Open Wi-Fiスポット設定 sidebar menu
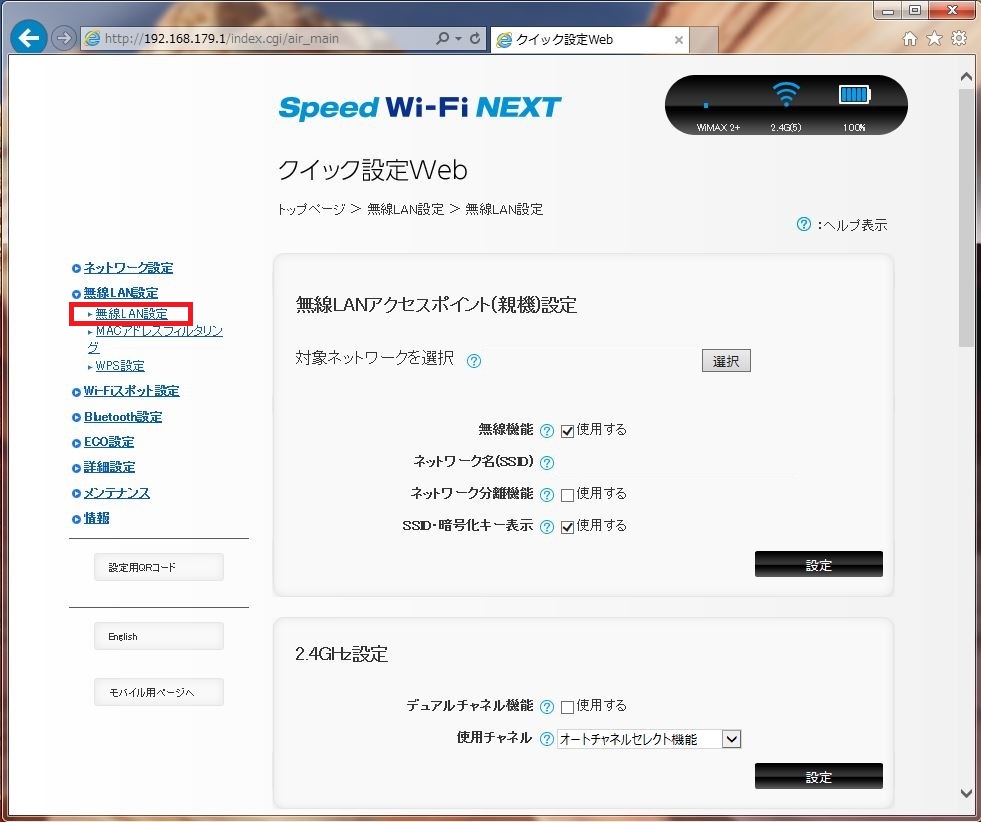This screenshot has width=981, height=822. click(x=131, y=391)
